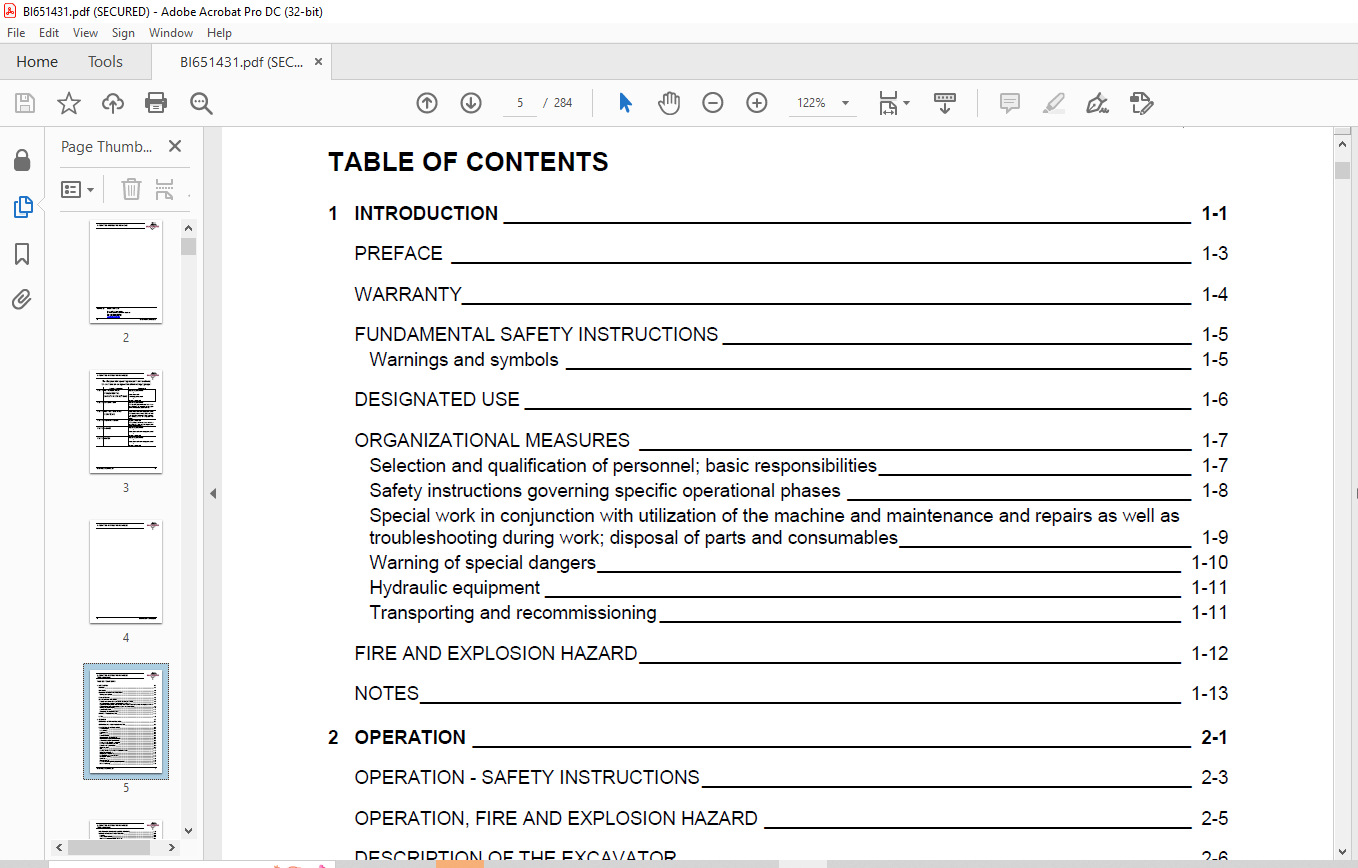Open the Edit menu
Screen dimensions: 1358x868
[49, 33]
